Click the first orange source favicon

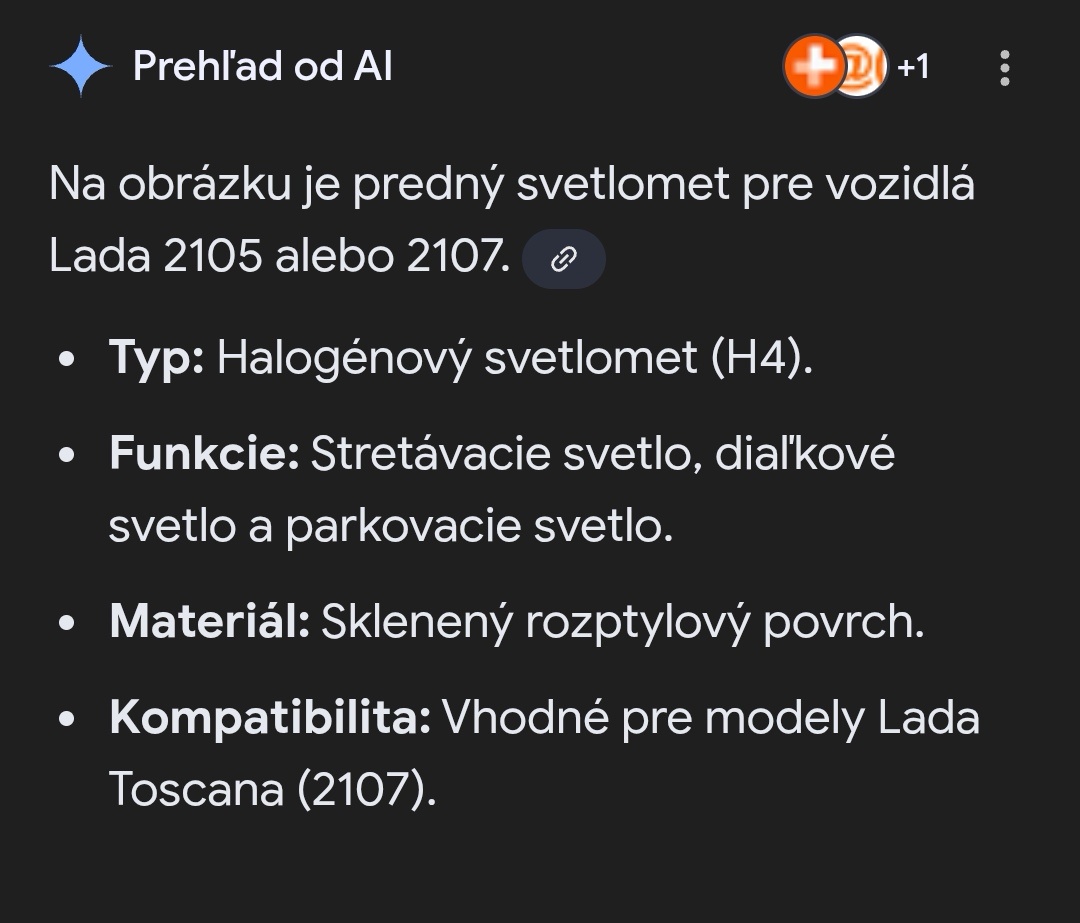[814, 68]
